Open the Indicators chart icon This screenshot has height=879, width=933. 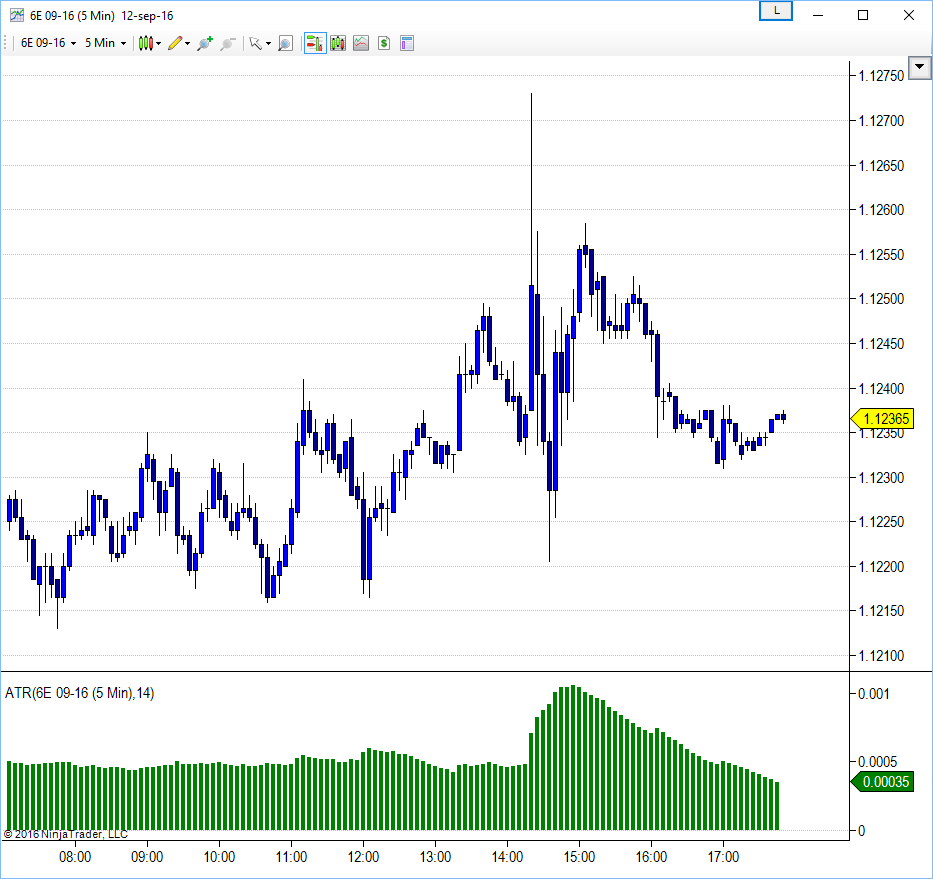coord(361,43)
